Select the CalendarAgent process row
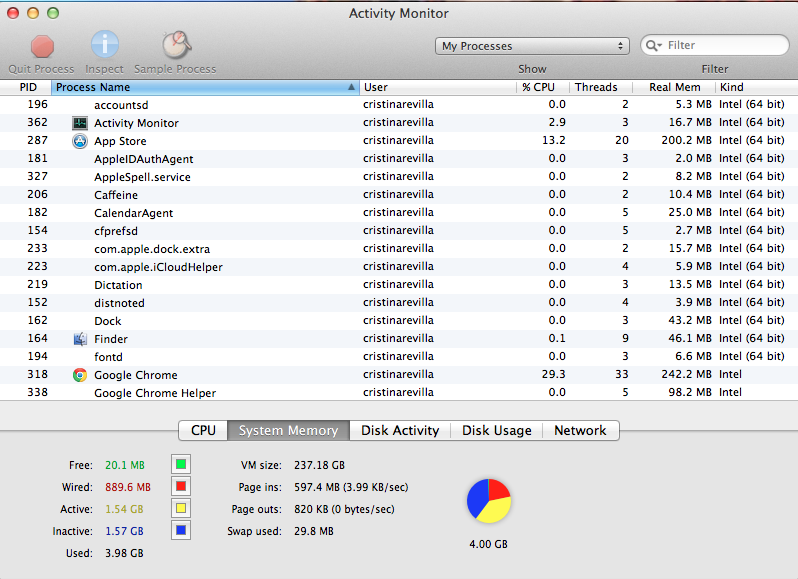The height and width of the screenshot is (579, 798). coord(399,213)
